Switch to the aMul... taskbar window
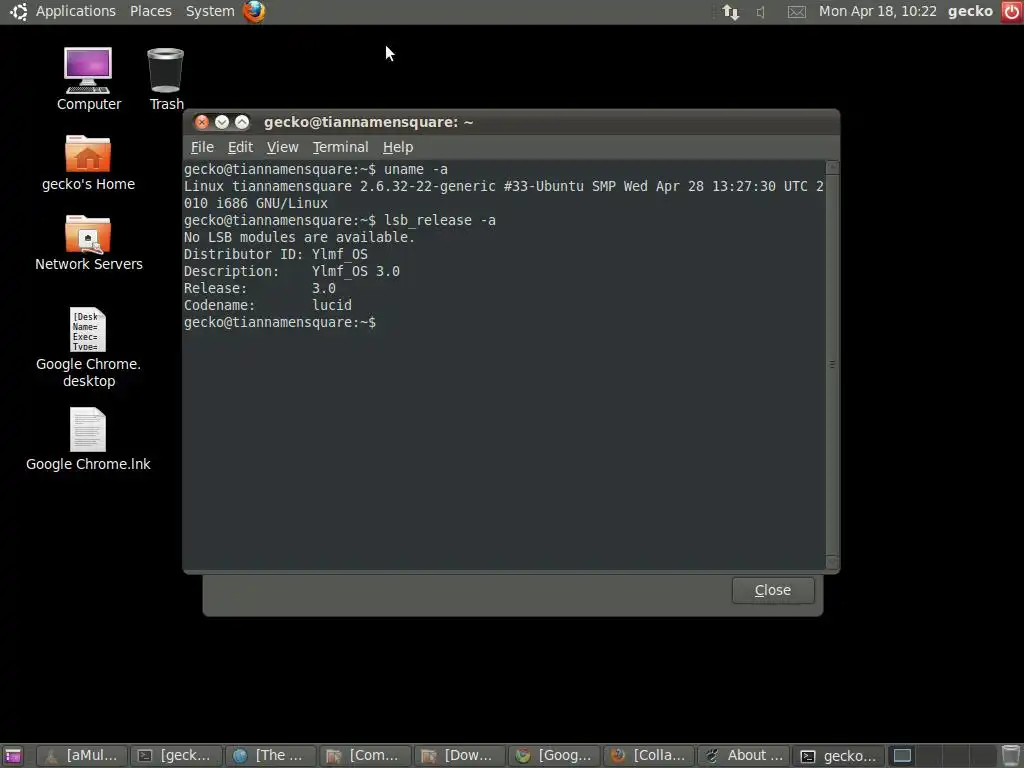 pos(82,756)
